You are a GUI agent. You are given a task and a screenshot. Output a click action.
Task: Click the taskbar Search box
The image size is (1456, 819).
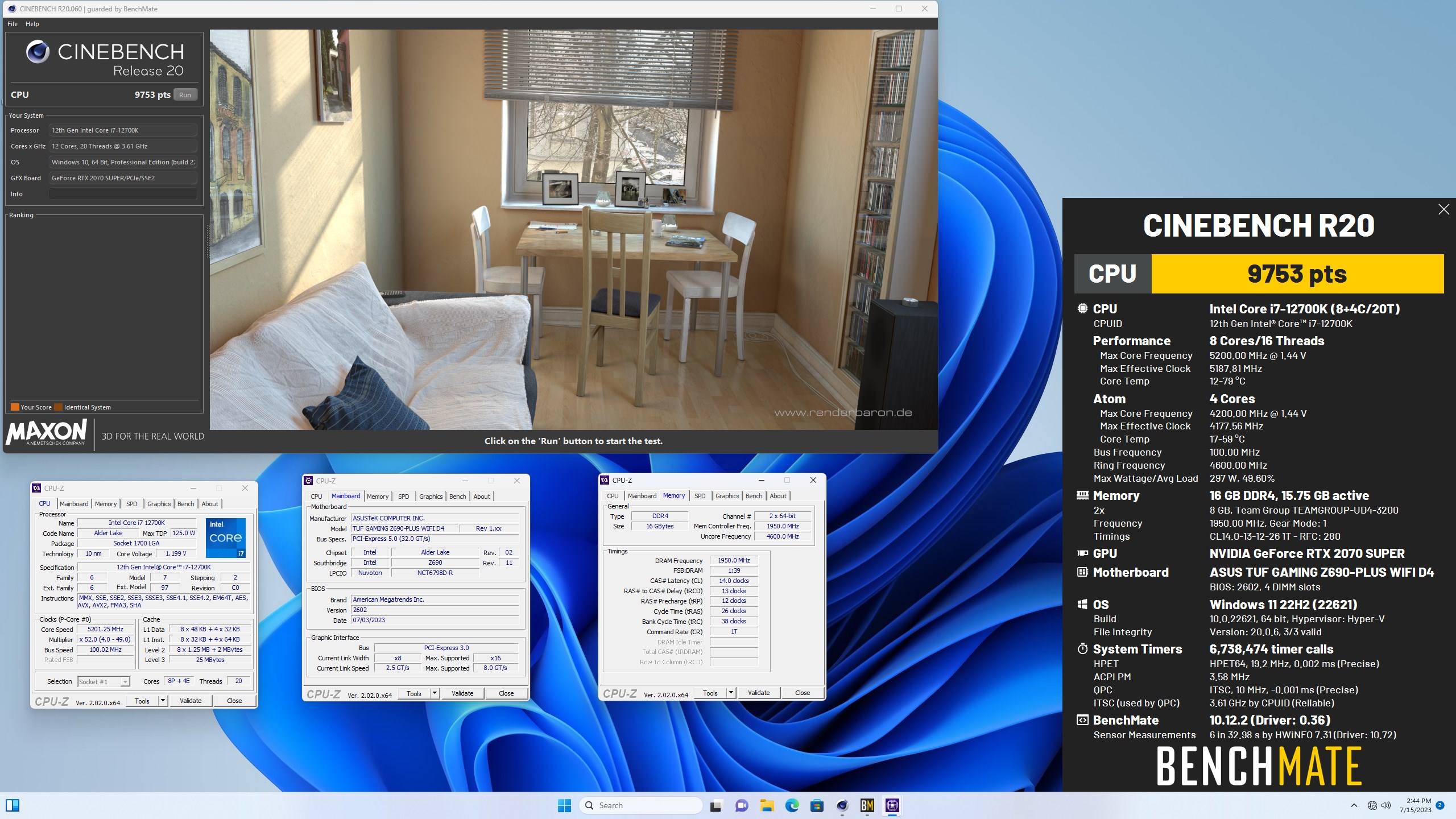tap(641, 805)
